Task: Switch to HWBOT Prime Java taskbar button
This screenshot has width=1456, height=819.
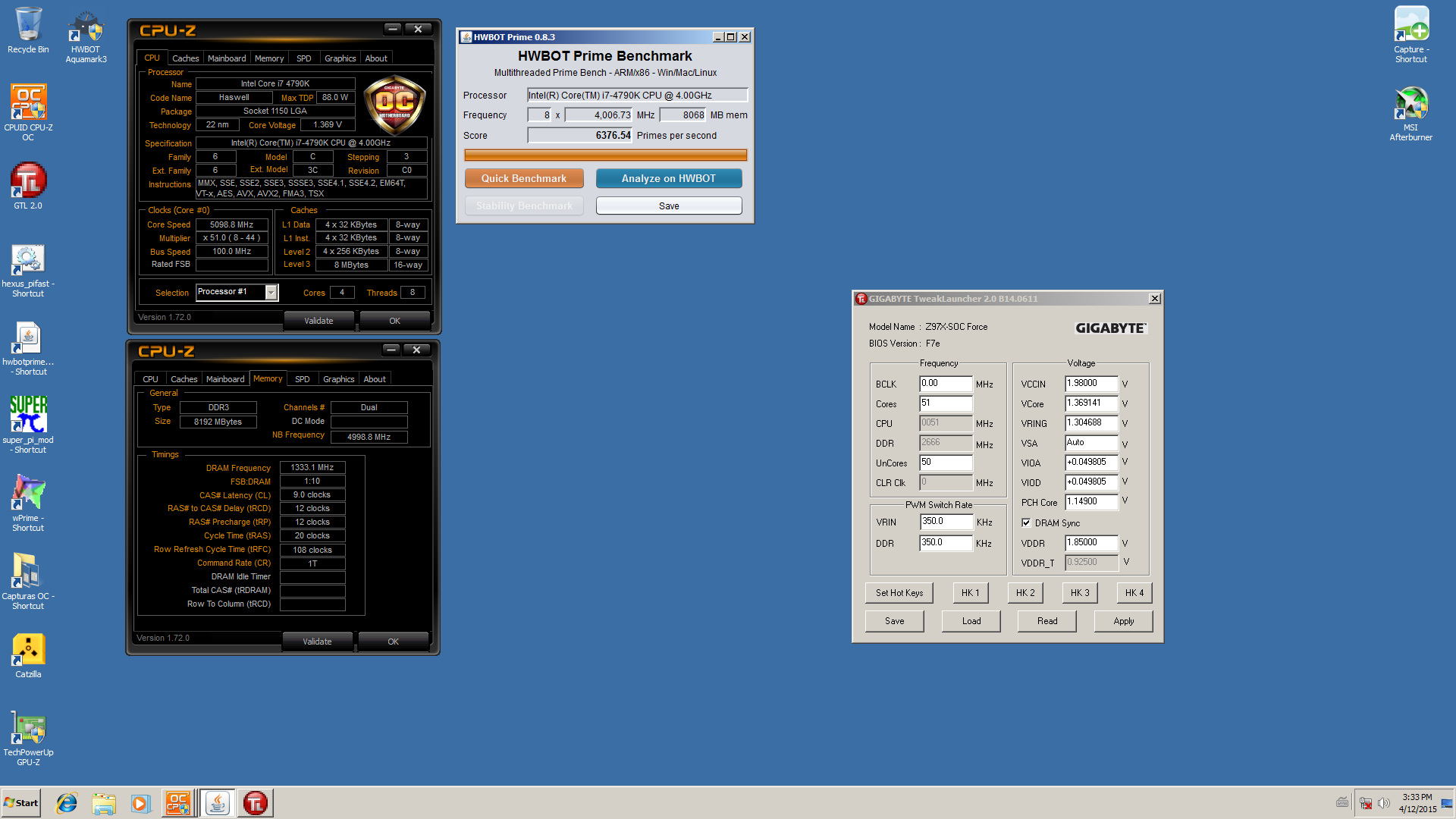Action: [x=218, y=803]
